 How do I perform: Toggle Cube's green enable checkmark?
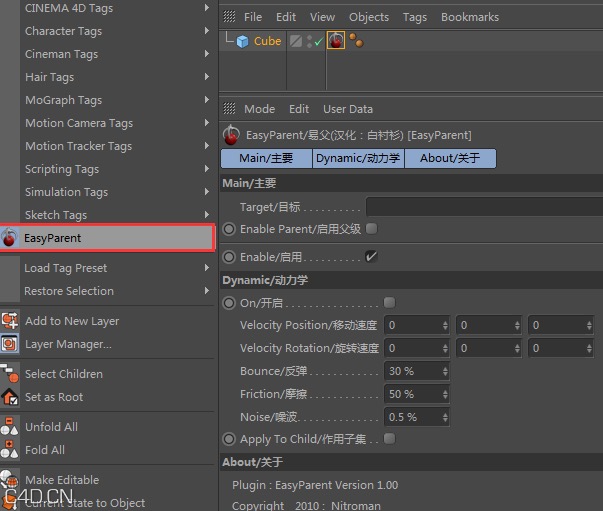pyautogui.click(x=318, y=42)
